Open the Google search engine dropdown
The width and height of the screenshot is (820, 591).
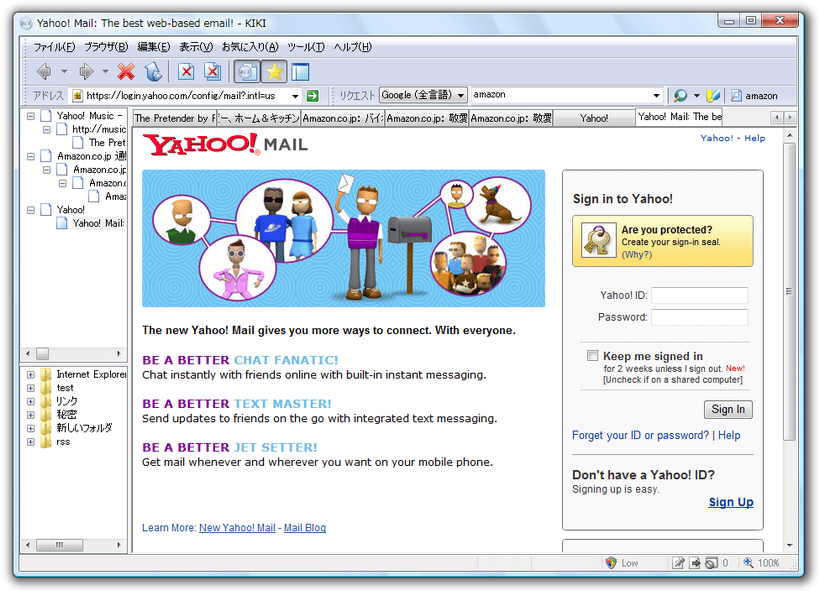pos(461,95)
